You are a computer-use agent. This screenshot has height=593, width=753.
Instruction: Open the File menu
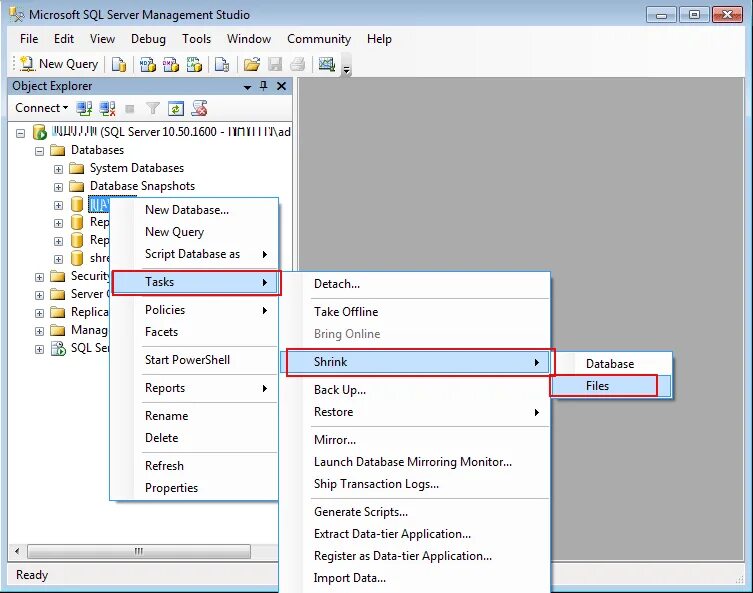tap(29, 39)
